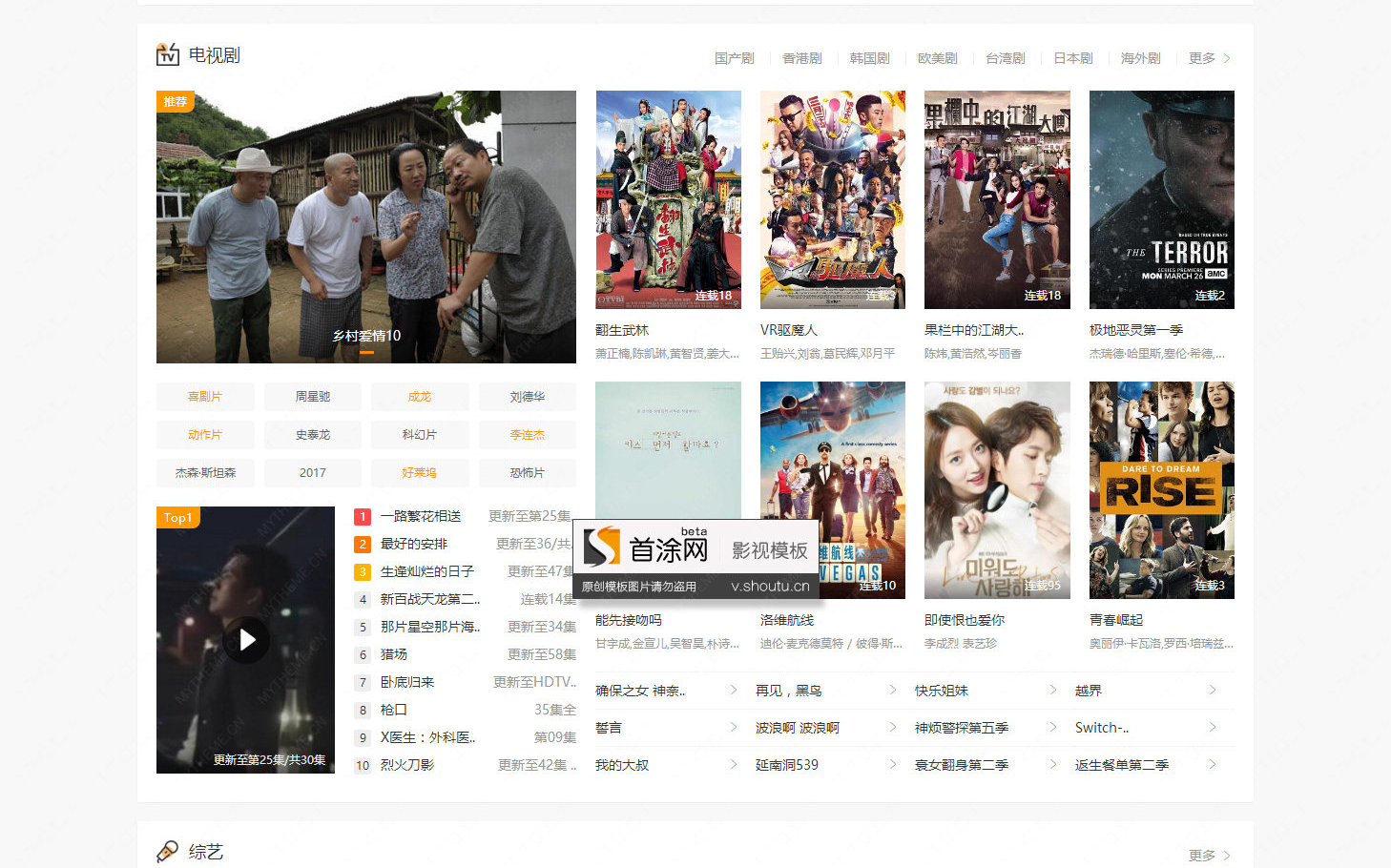Click the 洛维航线 title text

tap(787, 620)
